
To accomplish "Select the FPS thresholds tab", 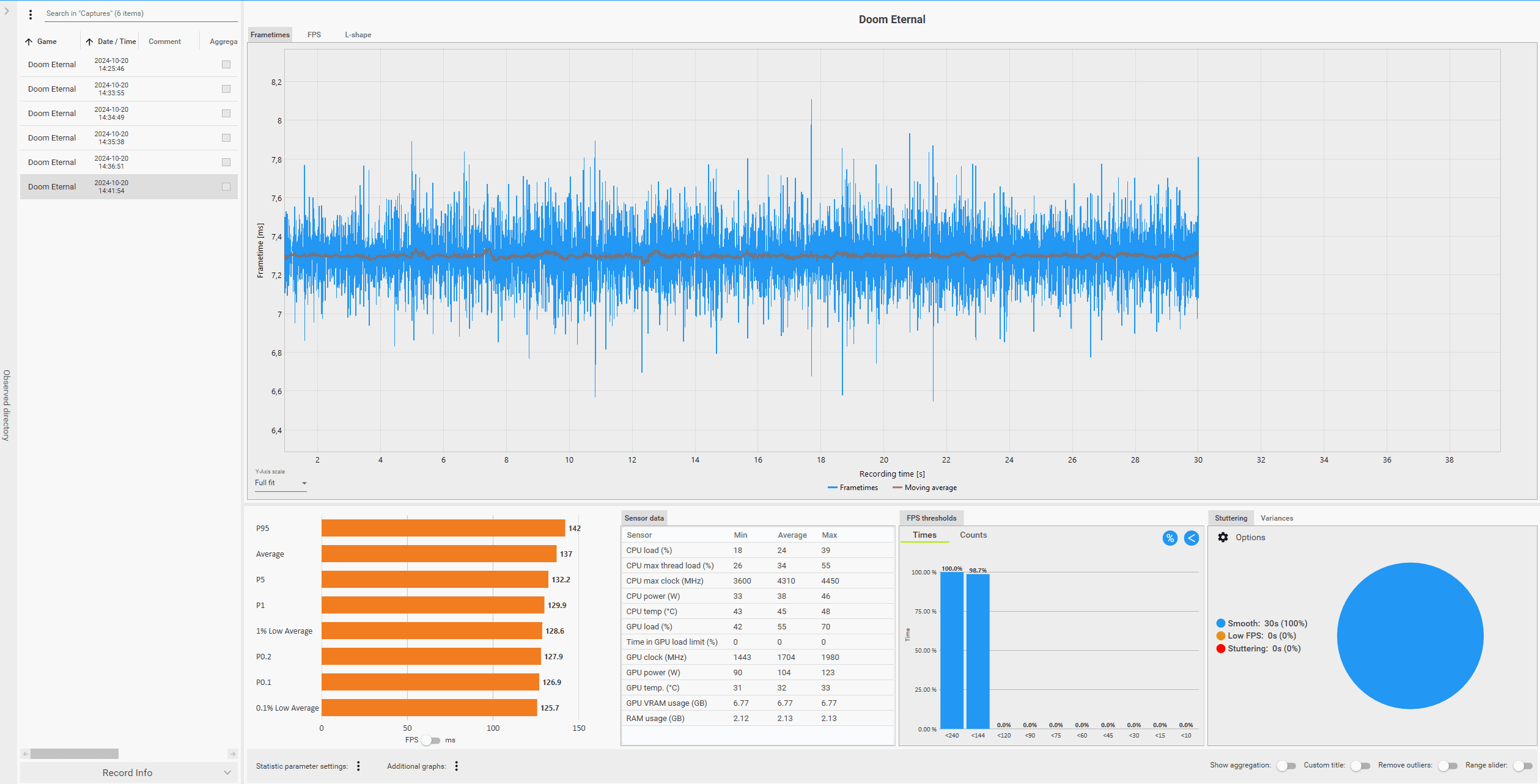I will coord(931,518).
